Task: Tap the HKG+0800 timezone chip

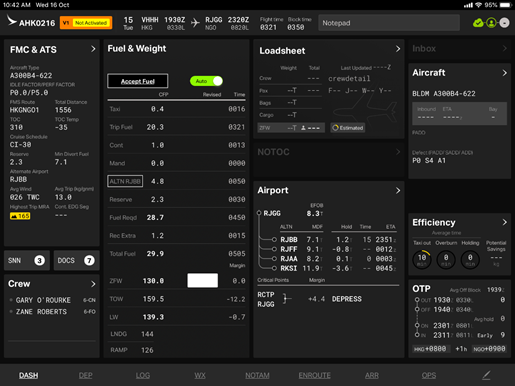Action: coord(430,349)
